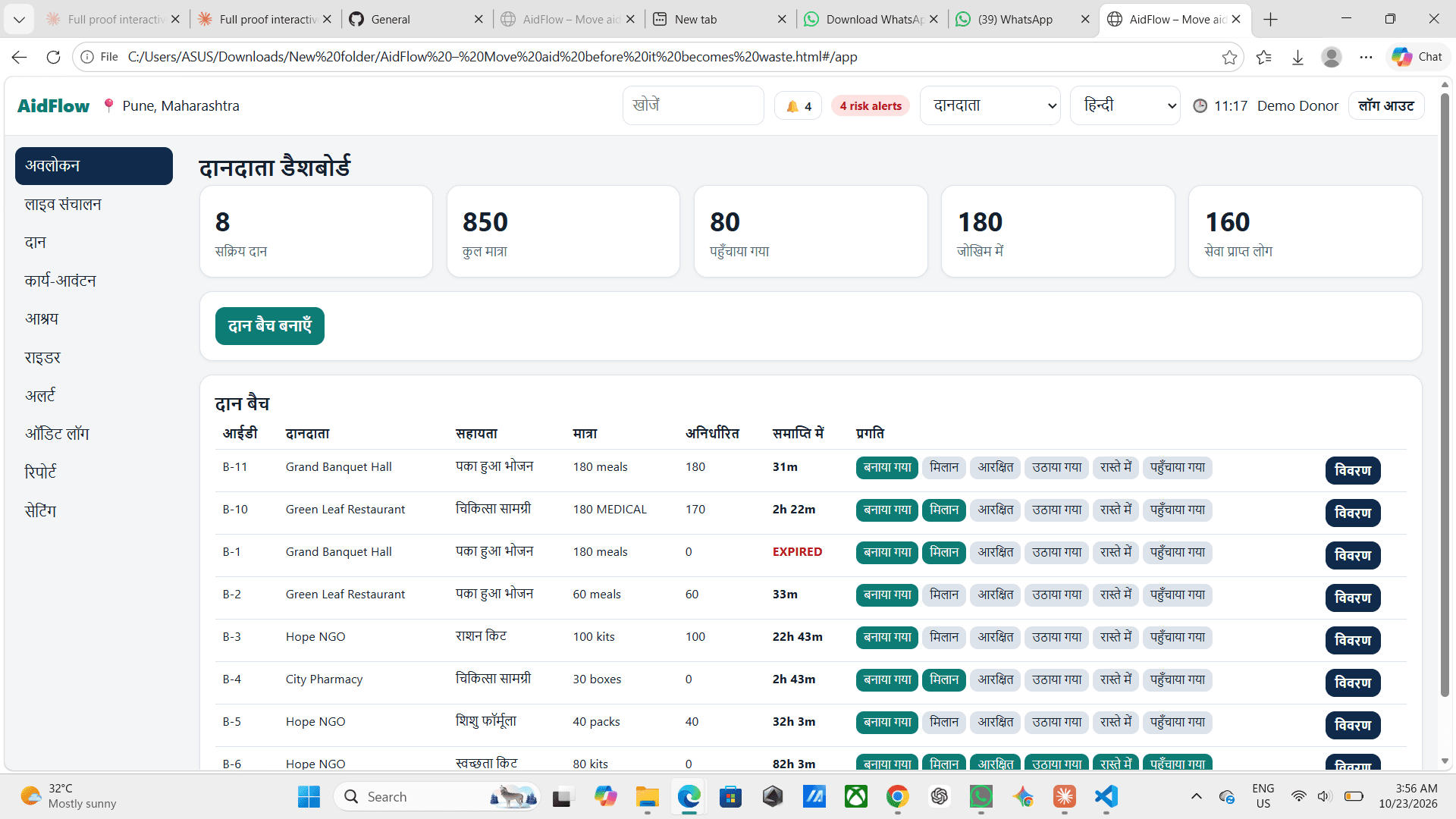The image size is (1456, 819).
Task: Open रिपोर्ट in the sidebar
Action: [94, 472]
